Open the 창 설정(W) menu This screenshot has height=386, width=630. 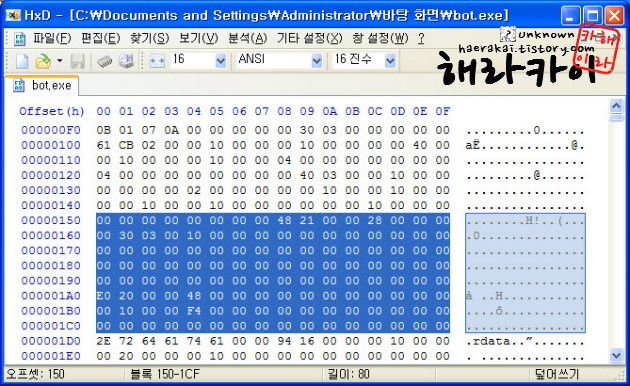pyautogui.click(x=380, y=38)
